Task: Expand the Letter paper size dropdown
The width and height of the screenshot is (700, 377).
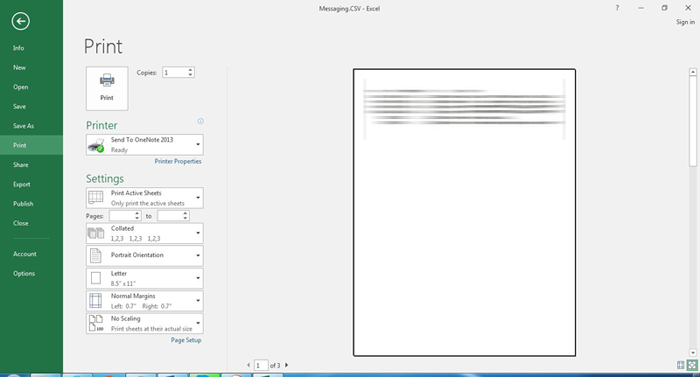Action: pyautogui.click(x=145, y=278)
